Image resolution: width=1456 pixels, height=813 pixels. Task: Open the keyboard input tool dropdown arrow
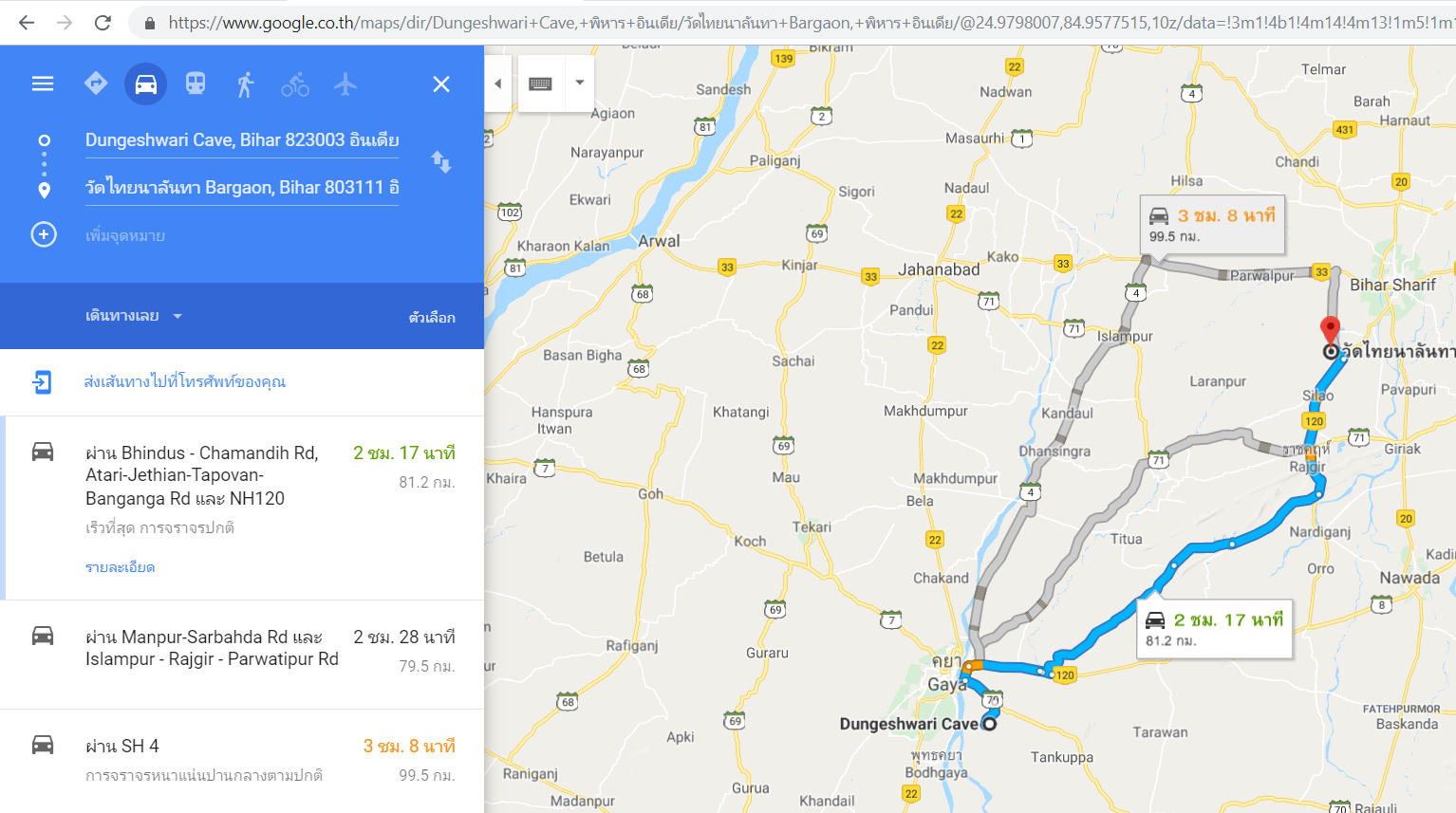coord(579,83)
